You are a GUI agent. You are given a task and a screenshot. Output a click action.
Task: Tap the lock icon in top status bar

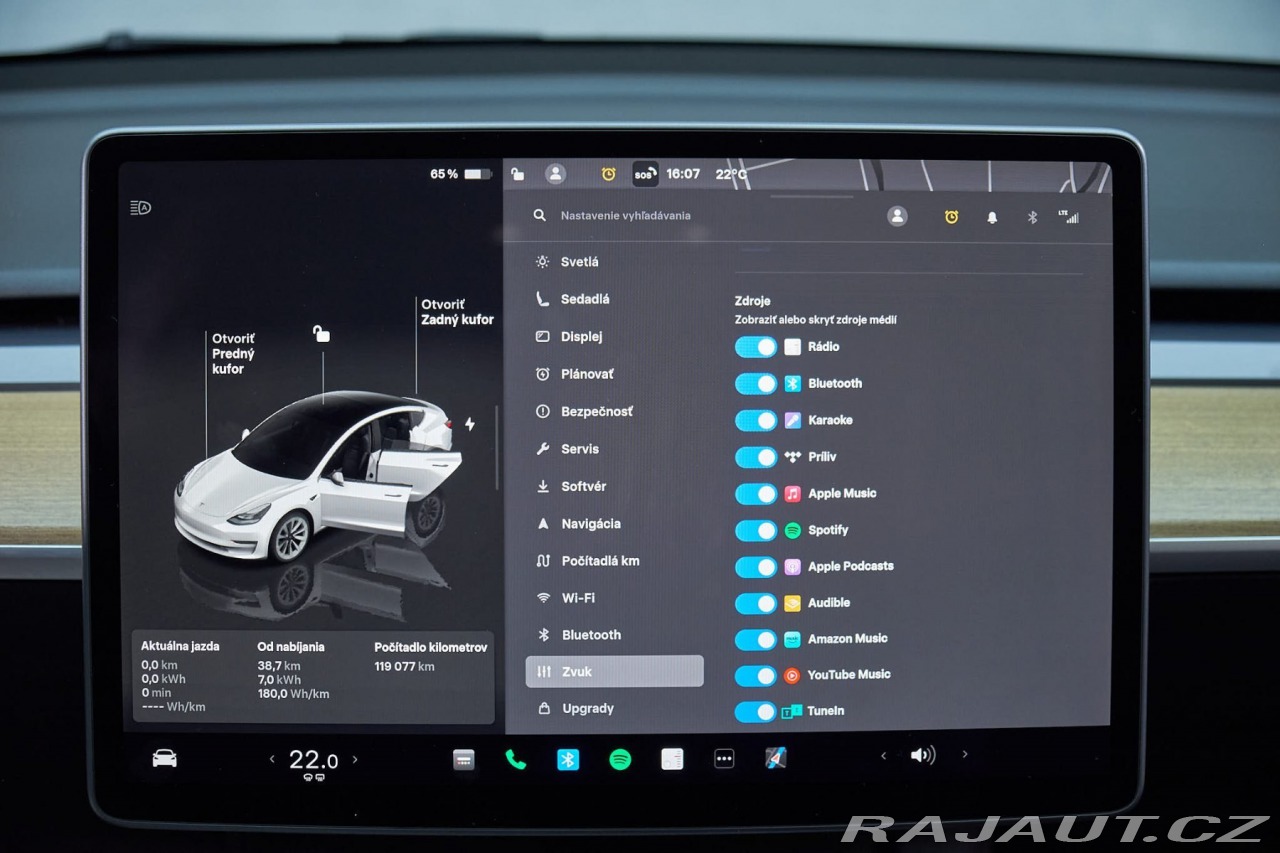pos(517,173)
